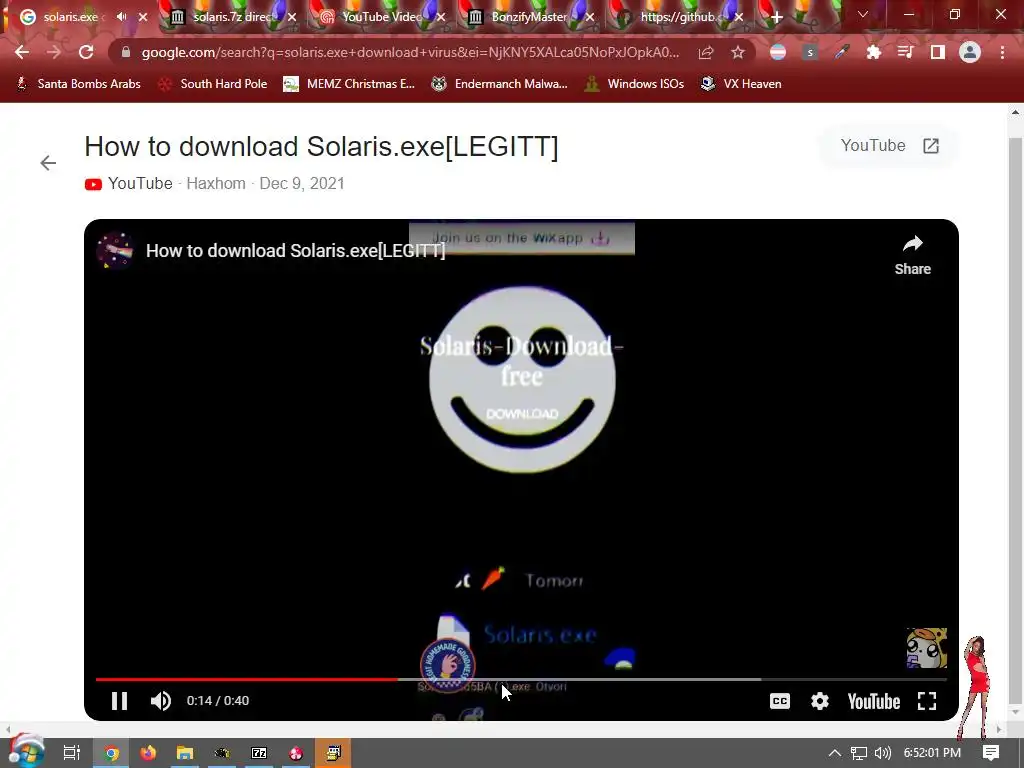Click the scroll up arrow of the page scrollbar

1015,112
